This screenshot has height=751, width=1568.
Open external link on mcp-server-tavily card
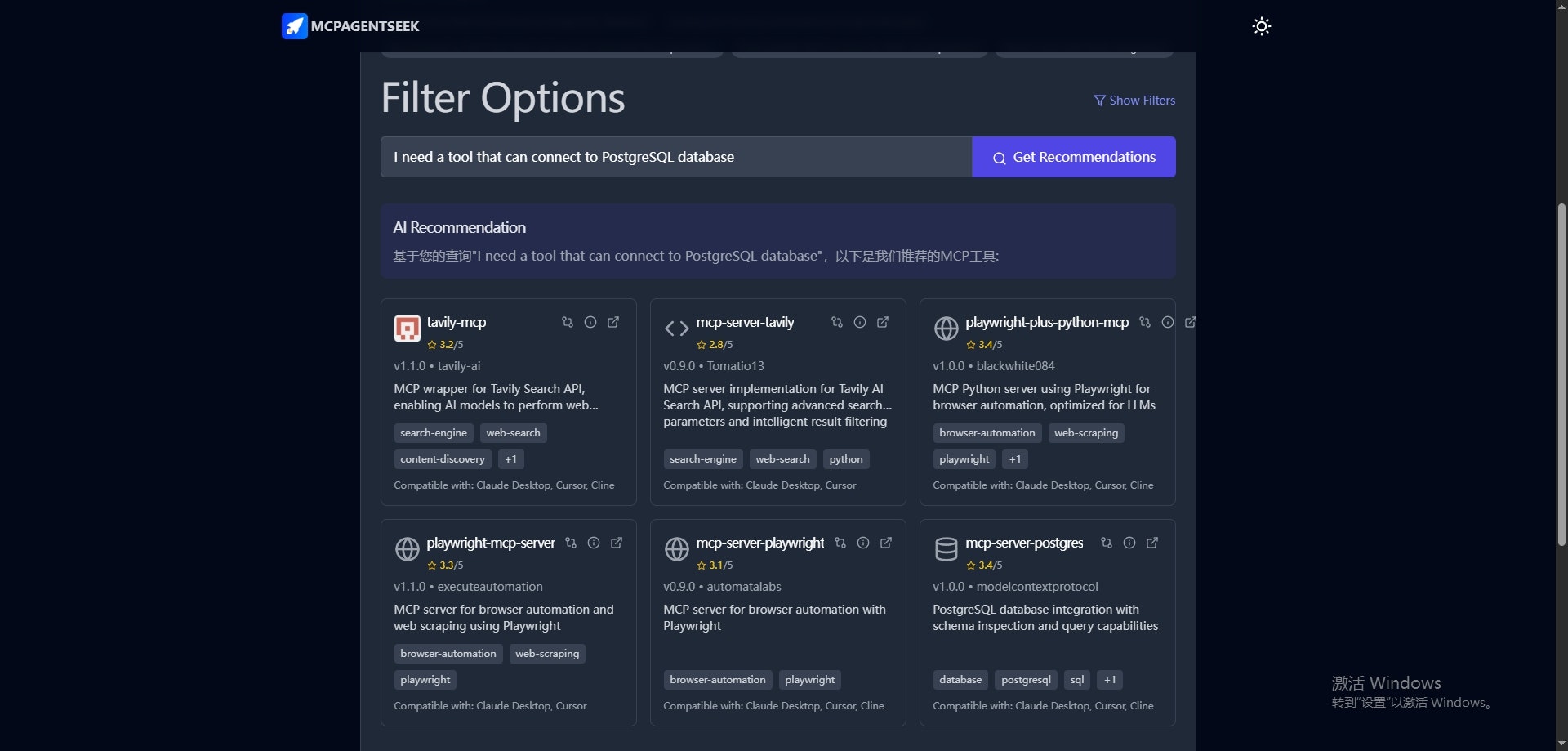[883, 322]
